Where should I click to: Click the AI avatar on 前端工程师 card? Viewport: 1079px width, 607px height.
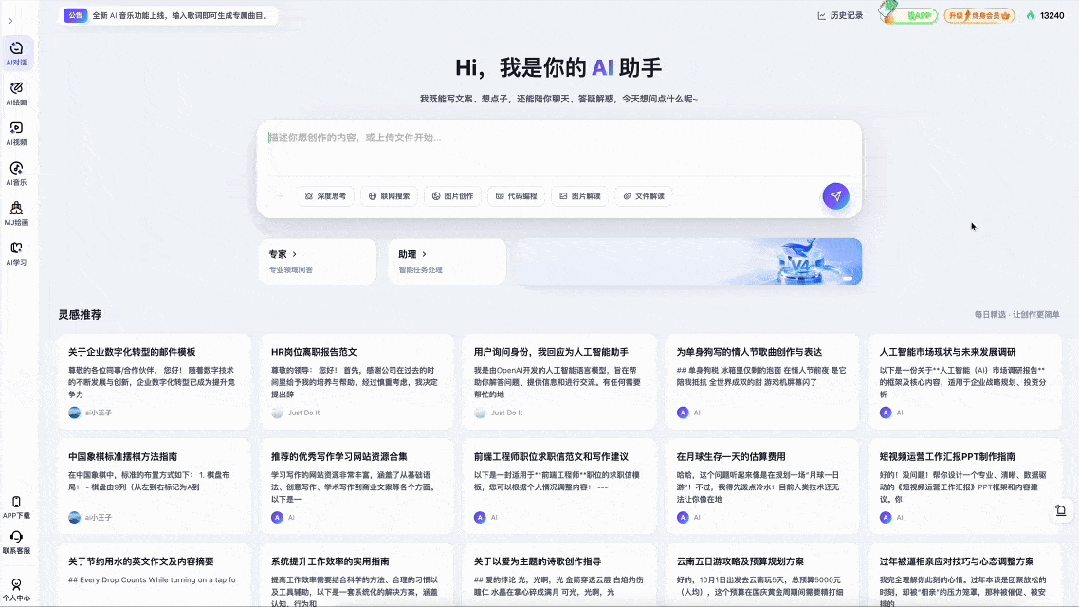point(480,518)
